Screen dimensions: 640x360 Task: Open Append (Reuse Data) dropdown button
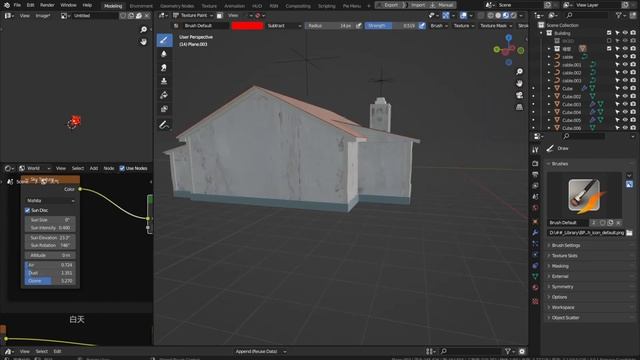pos(260,351)
